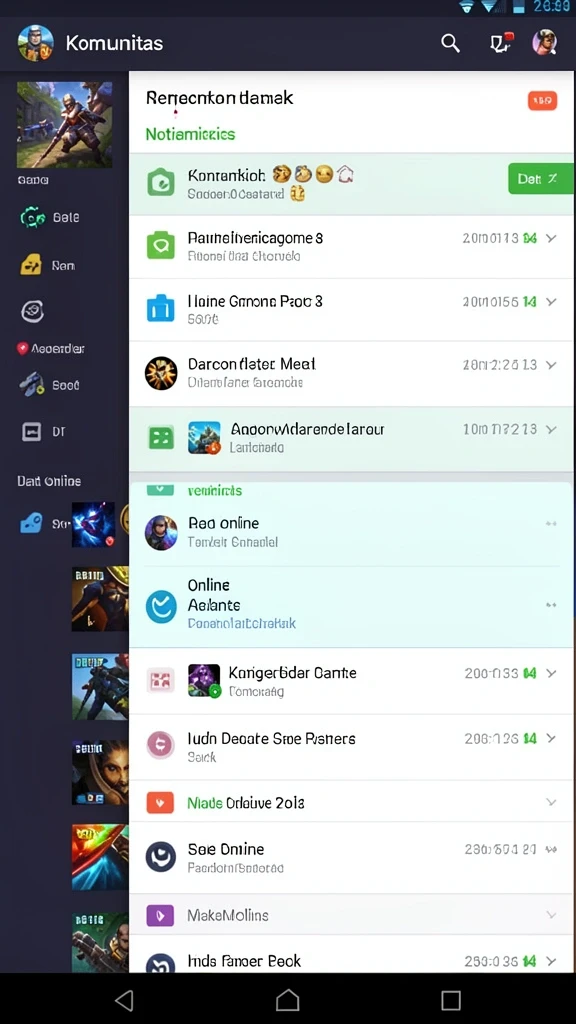Expand the Kongertidar Oamte row chevron
576x1024 pixels.
[552, 673]
